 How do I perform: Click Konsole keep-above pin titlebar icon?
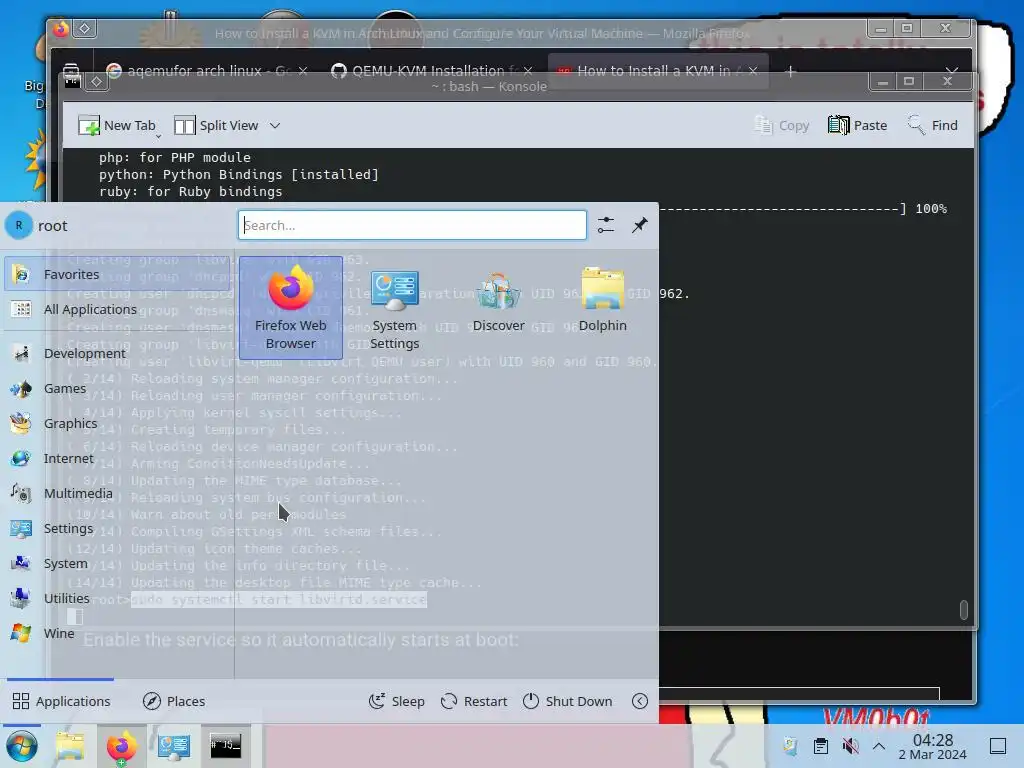click(x=97, y=81)
